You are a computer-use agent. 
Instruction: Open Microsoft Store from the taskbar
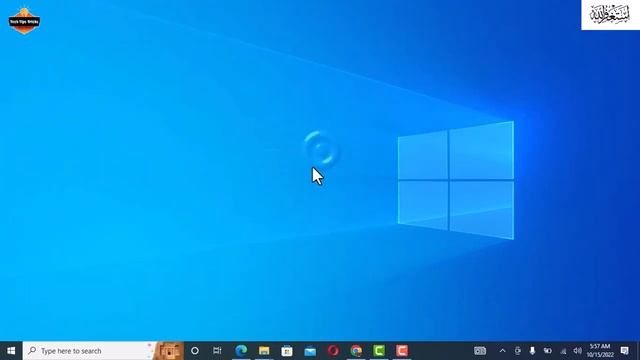287,351
